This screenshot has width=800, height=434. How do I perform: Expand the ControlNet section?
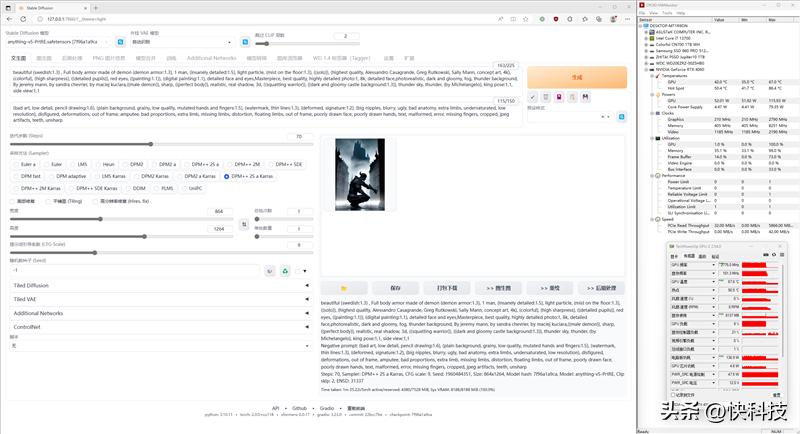pos(160,327)
